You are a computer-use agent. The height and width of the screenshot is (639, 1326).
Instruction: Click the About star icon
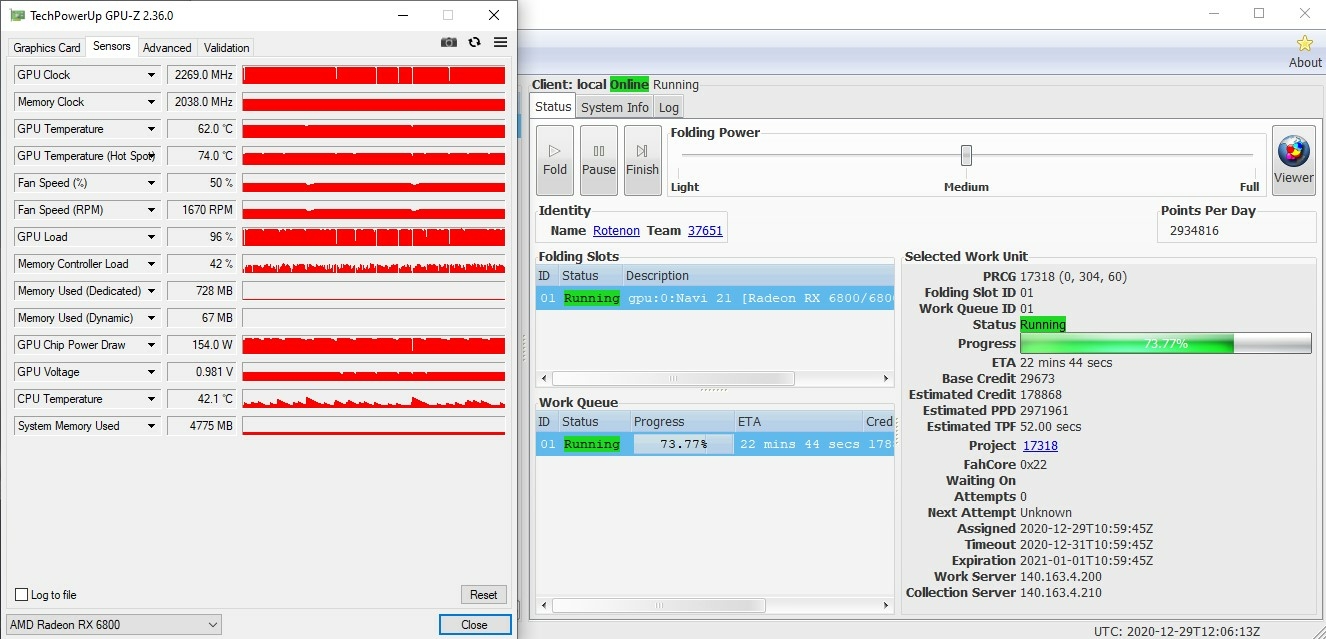click(x=1305, y=43)
